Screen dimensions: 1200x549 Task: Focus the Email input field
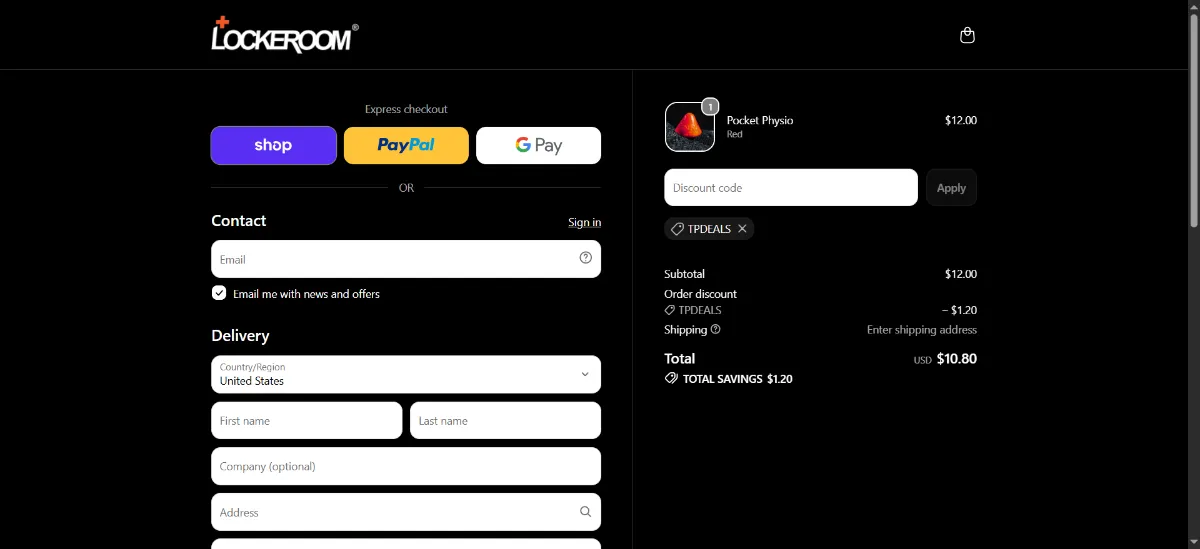406,259
